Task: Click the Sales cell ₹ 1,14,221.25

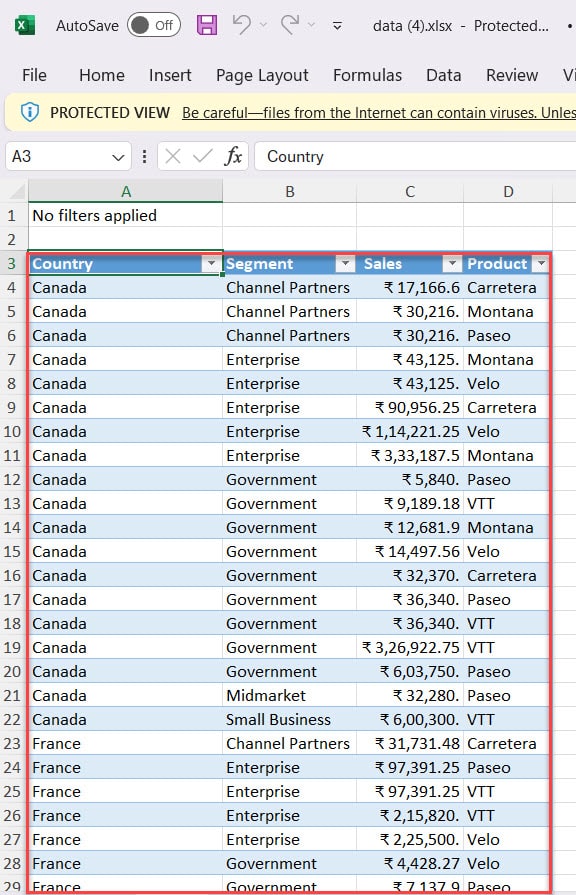Action: [x=410, y=431]
